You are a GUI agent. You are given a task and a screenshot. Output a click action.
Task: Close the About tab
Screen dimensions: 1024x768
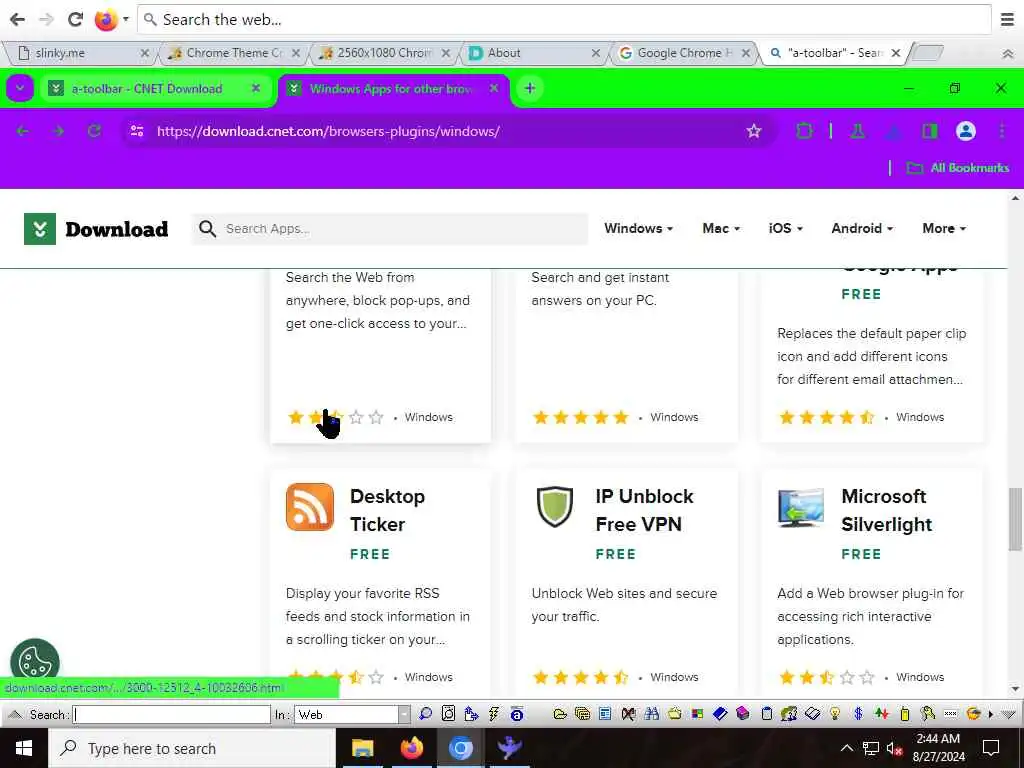tap(596, 53)
